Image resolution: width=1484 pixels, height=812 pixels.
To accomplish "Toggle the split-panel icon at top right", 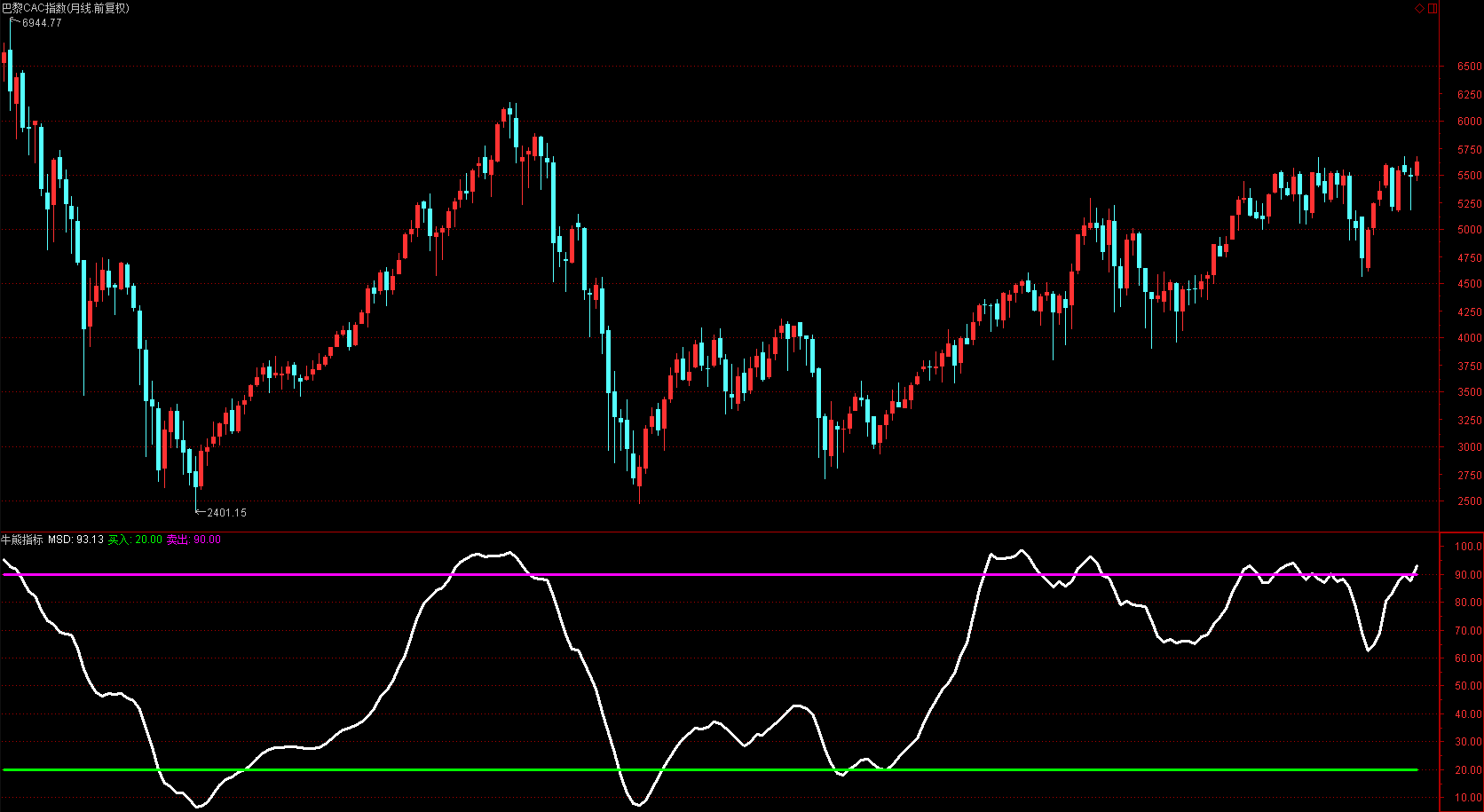I will pos(1433,8).
